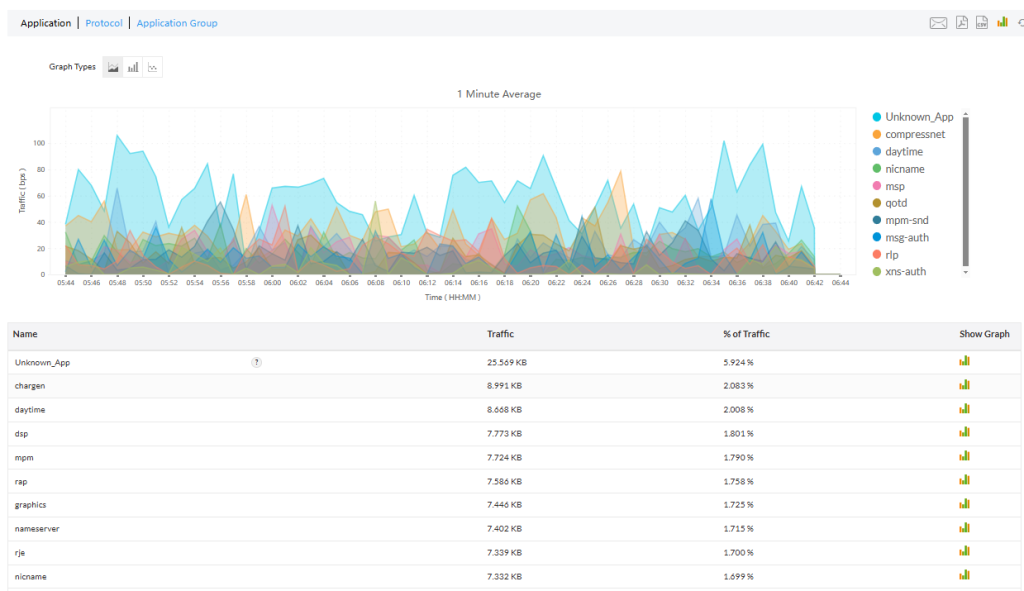The image size is (1024, 591).
Task: Click the colored bar chart icon in top toolbar
Action: (x=1002, y=22)
